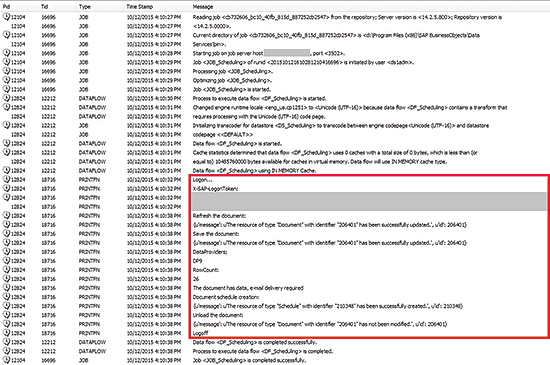Click the clock icon on 'Processing job' row

6,70
